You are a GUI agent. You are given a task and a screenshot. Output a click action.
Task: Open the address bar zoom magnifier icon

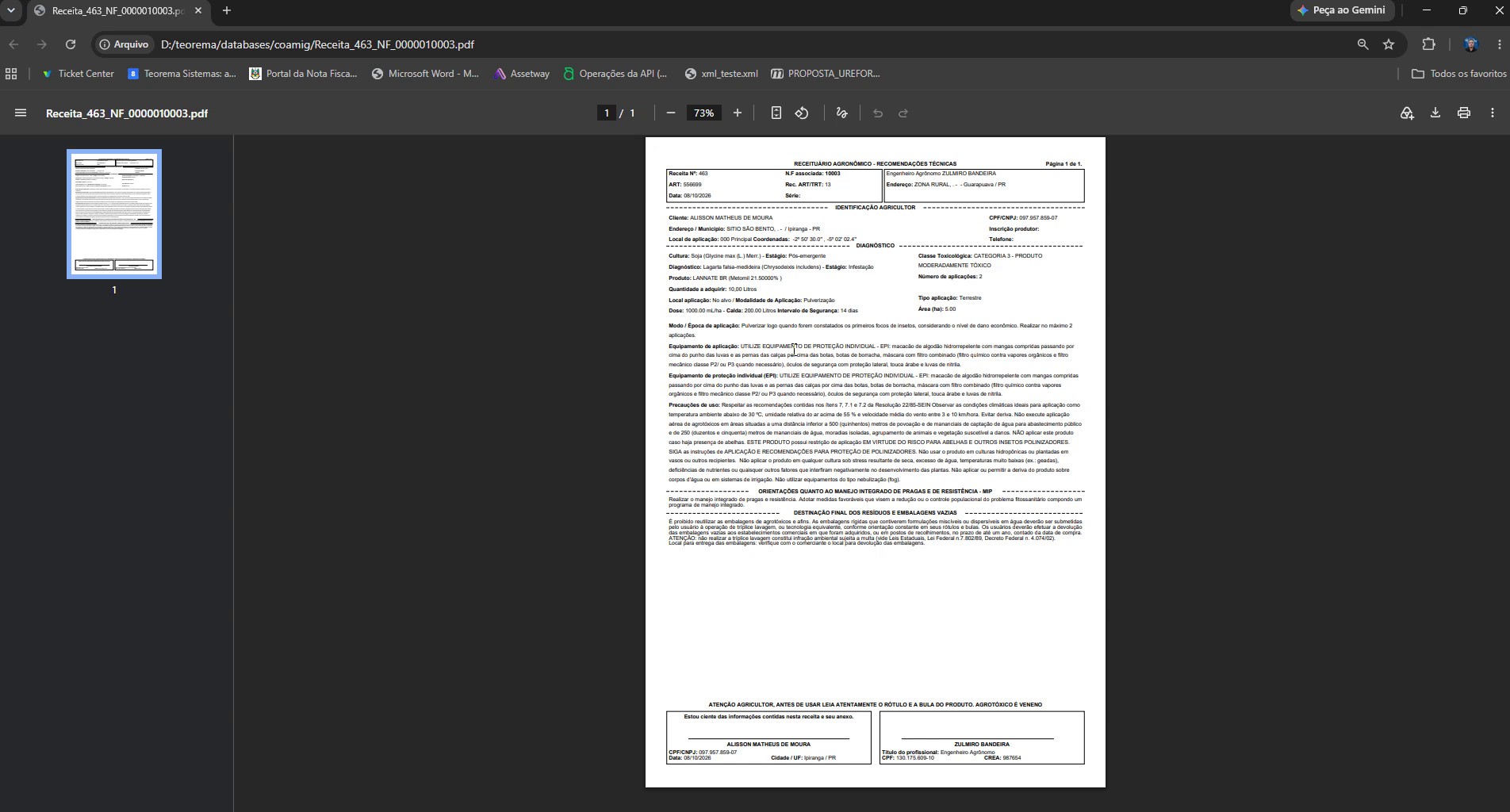point(1363,44)
